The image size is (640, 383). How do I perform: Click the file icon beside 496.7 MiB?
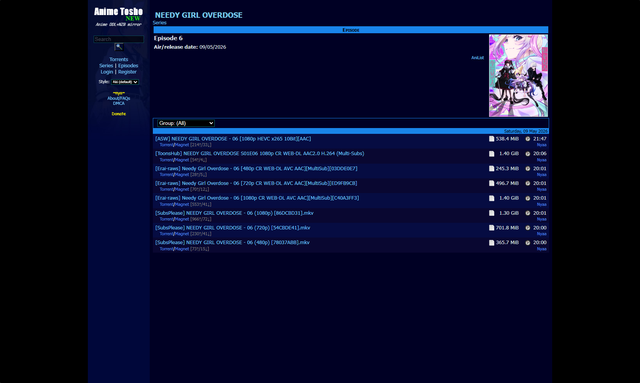pos(491,183)
